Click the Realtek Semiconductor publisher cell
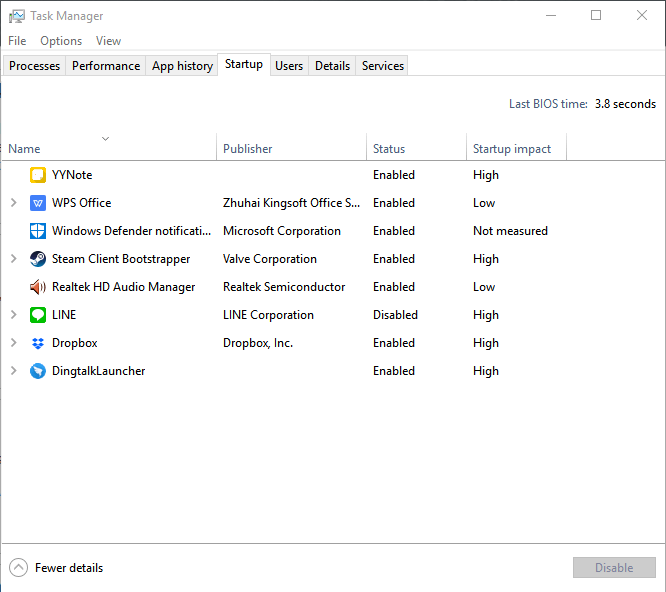The width and height of the screenshot is (666, 592). point(284,287)
